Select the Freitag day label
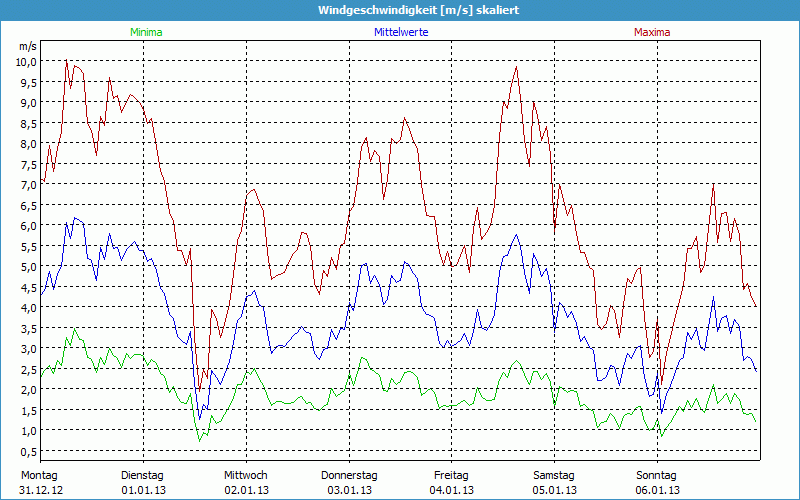800x500 pixels. 452,475
